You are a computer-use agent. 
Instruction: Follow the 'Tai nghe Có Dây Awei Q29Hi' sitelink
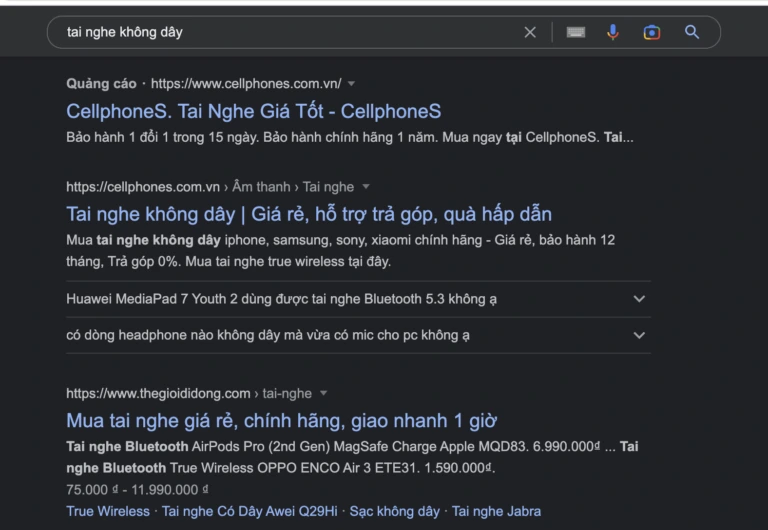[x=250, y=511]
